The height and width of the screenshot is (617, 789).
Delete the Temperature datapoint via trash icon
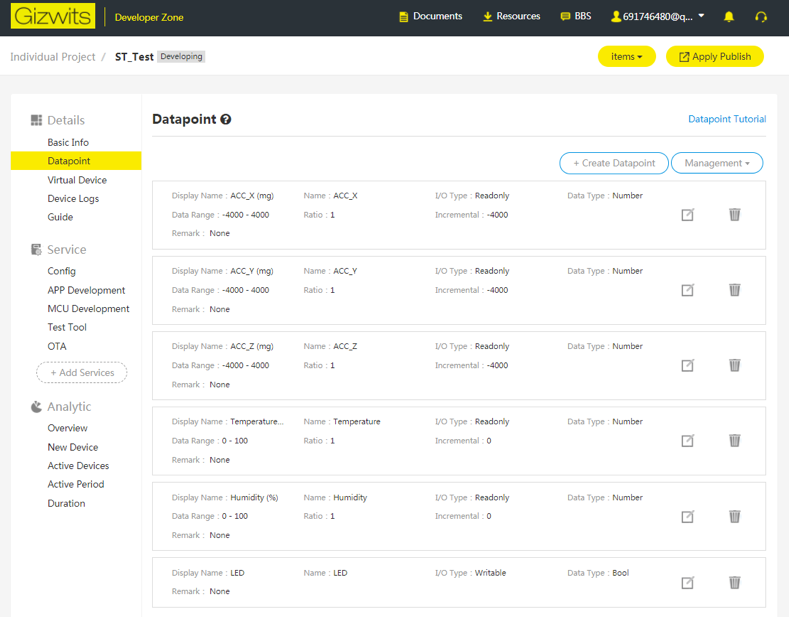click(x=734, y=441)
